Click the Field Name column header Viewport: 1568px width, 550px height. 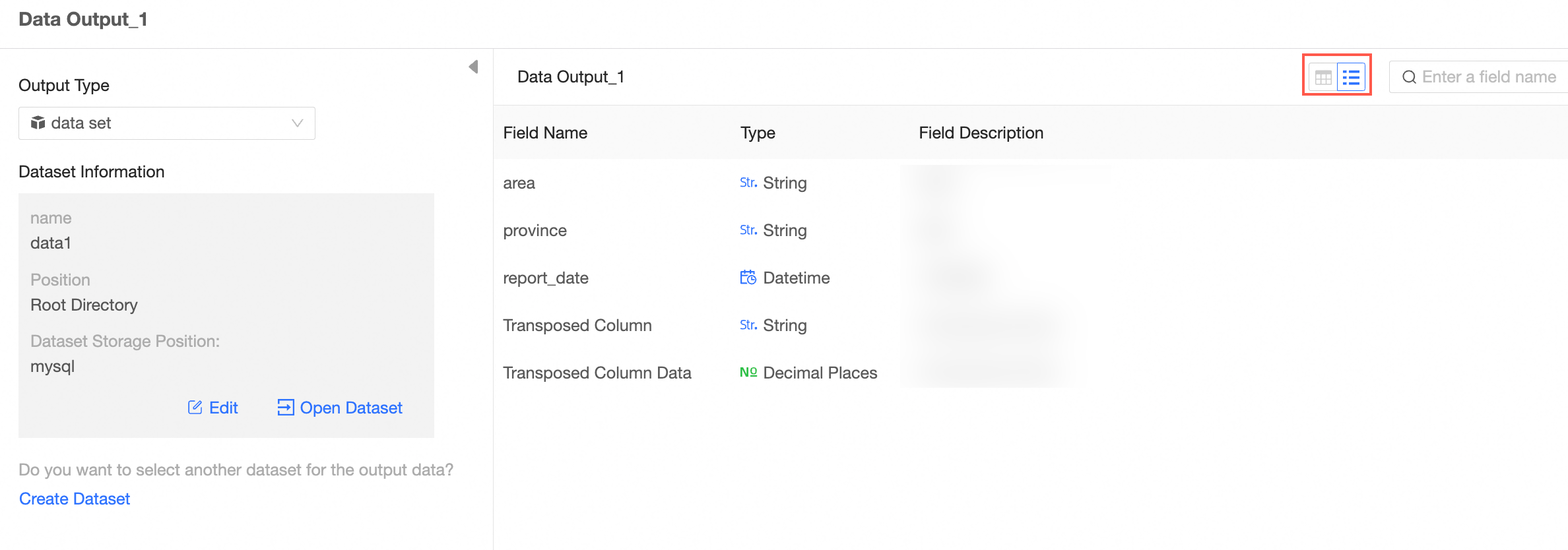[x=545, y=133]
